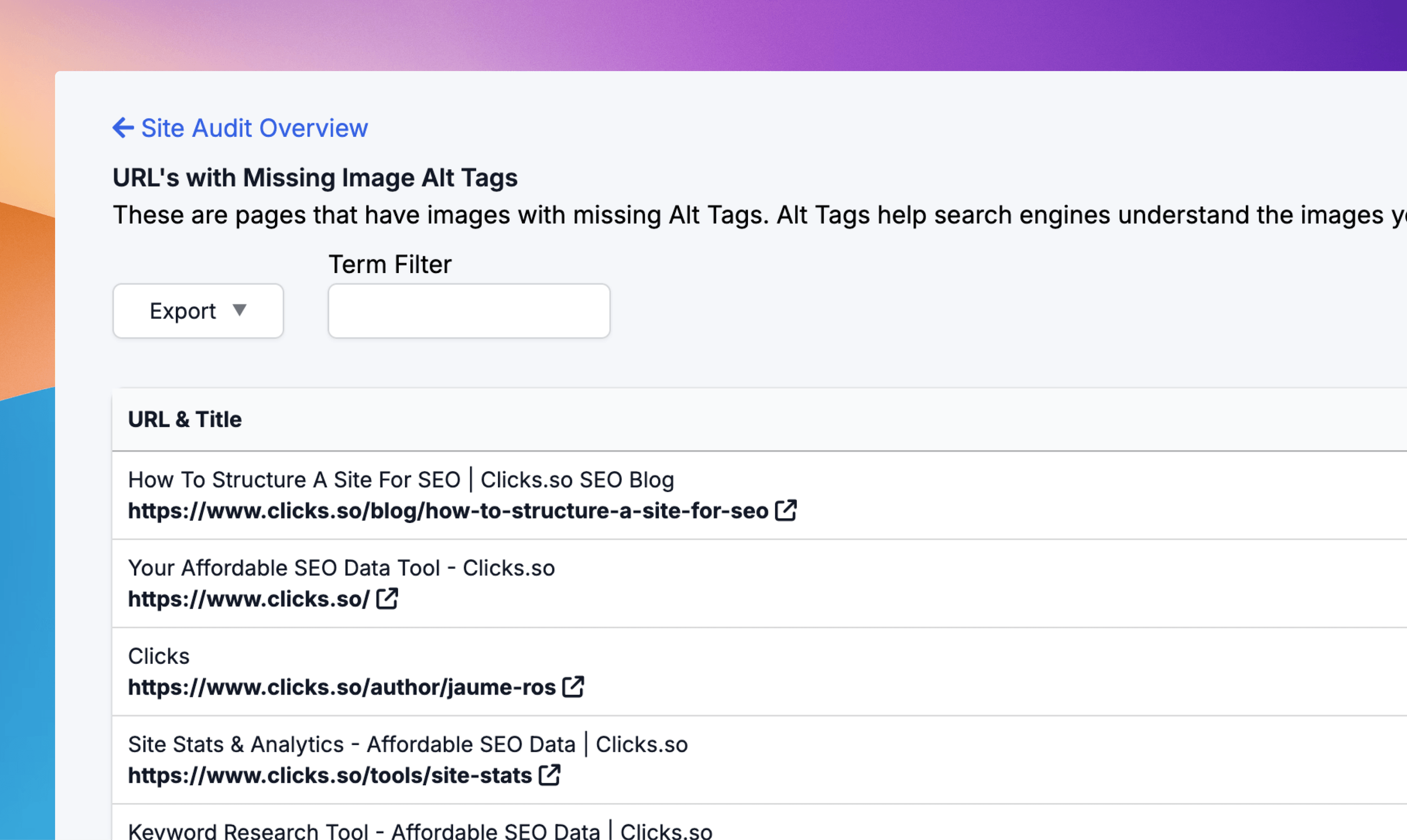Click external link icon for tools/site-stats URL
Image resolution: width=1407 pixels, height=840 pixels.
549,775
